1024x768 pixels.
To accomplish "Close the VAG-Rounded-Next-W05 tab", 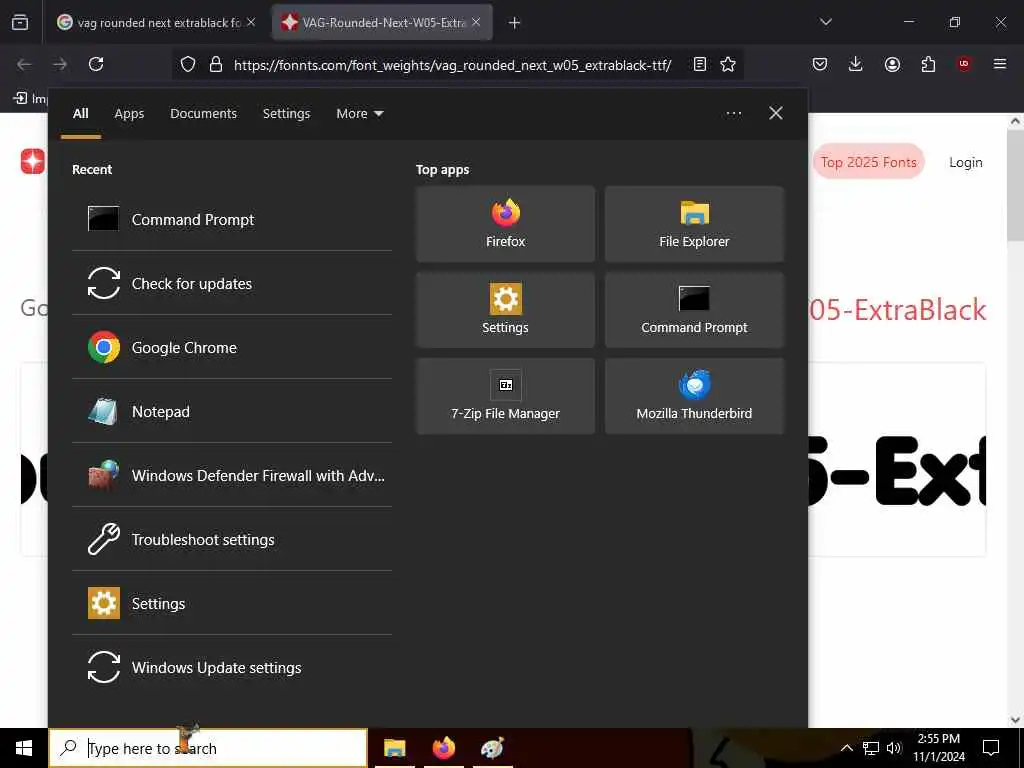I will [x=476, y=22].
